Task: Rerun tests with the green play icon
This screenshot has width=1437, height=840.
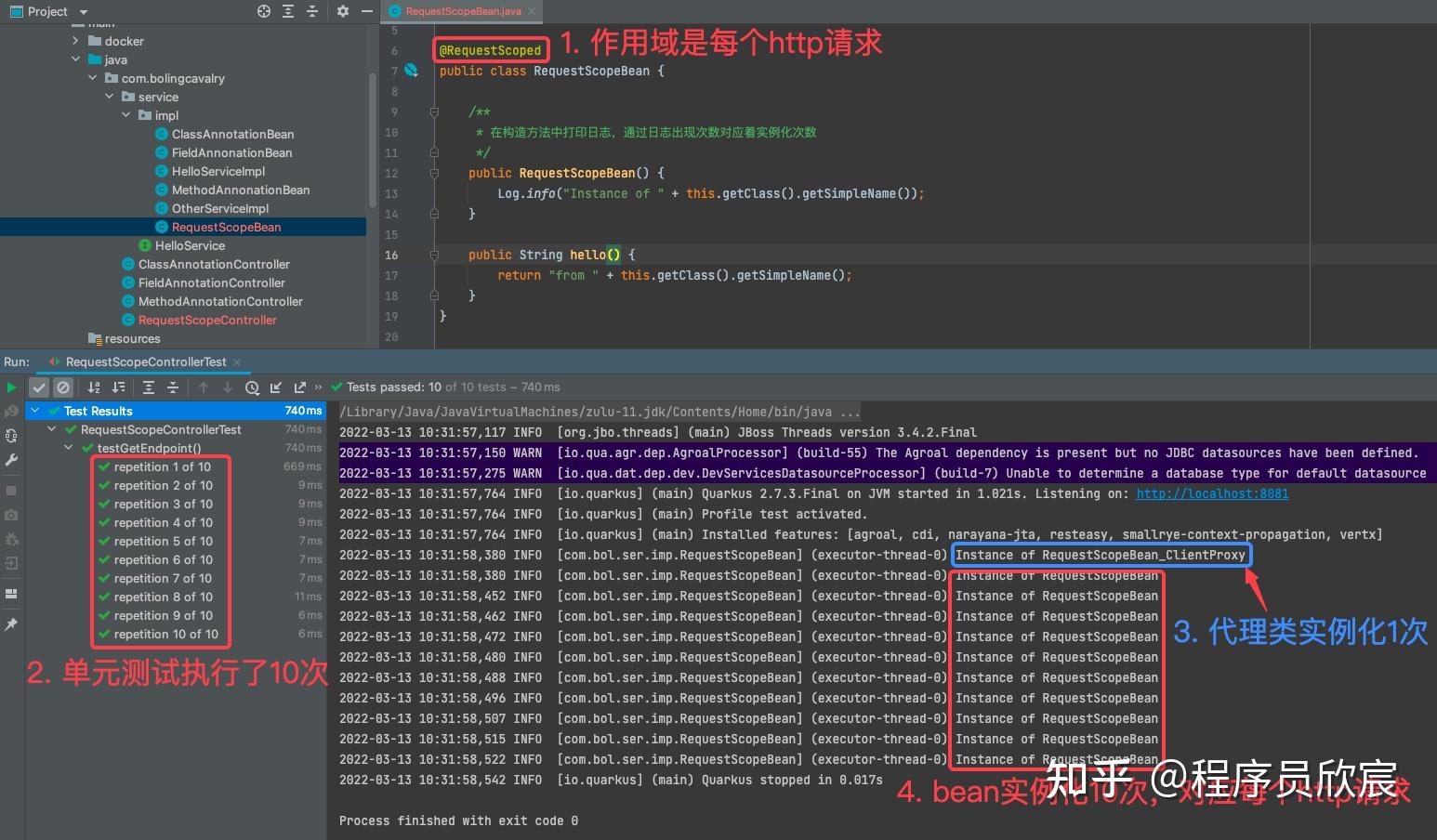Action: tap(11, 387)
